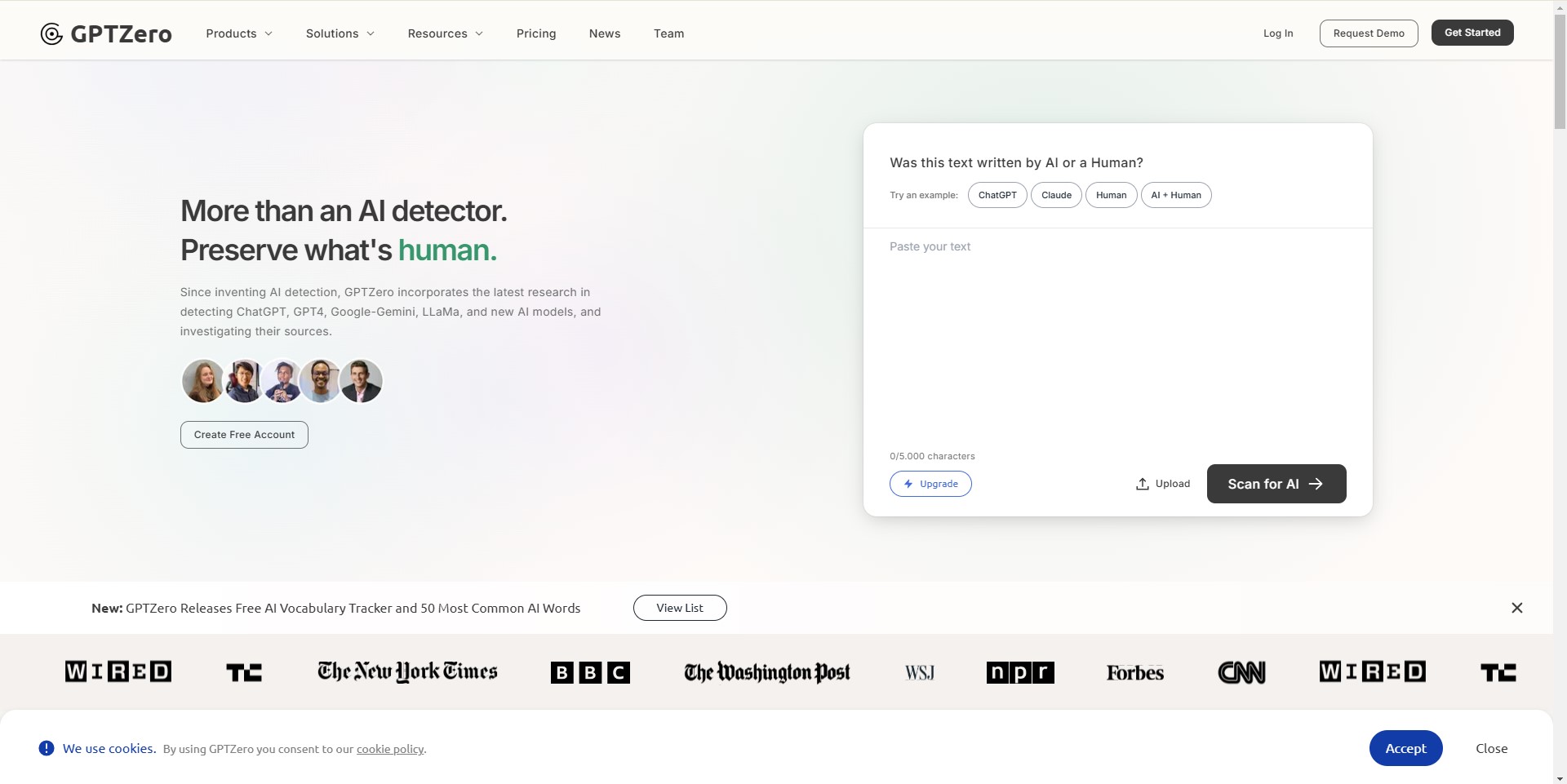Expand the Resources dropdown menu
Image resolution: width=1567 pixels, height=784 pixels.
click(445, 33)
